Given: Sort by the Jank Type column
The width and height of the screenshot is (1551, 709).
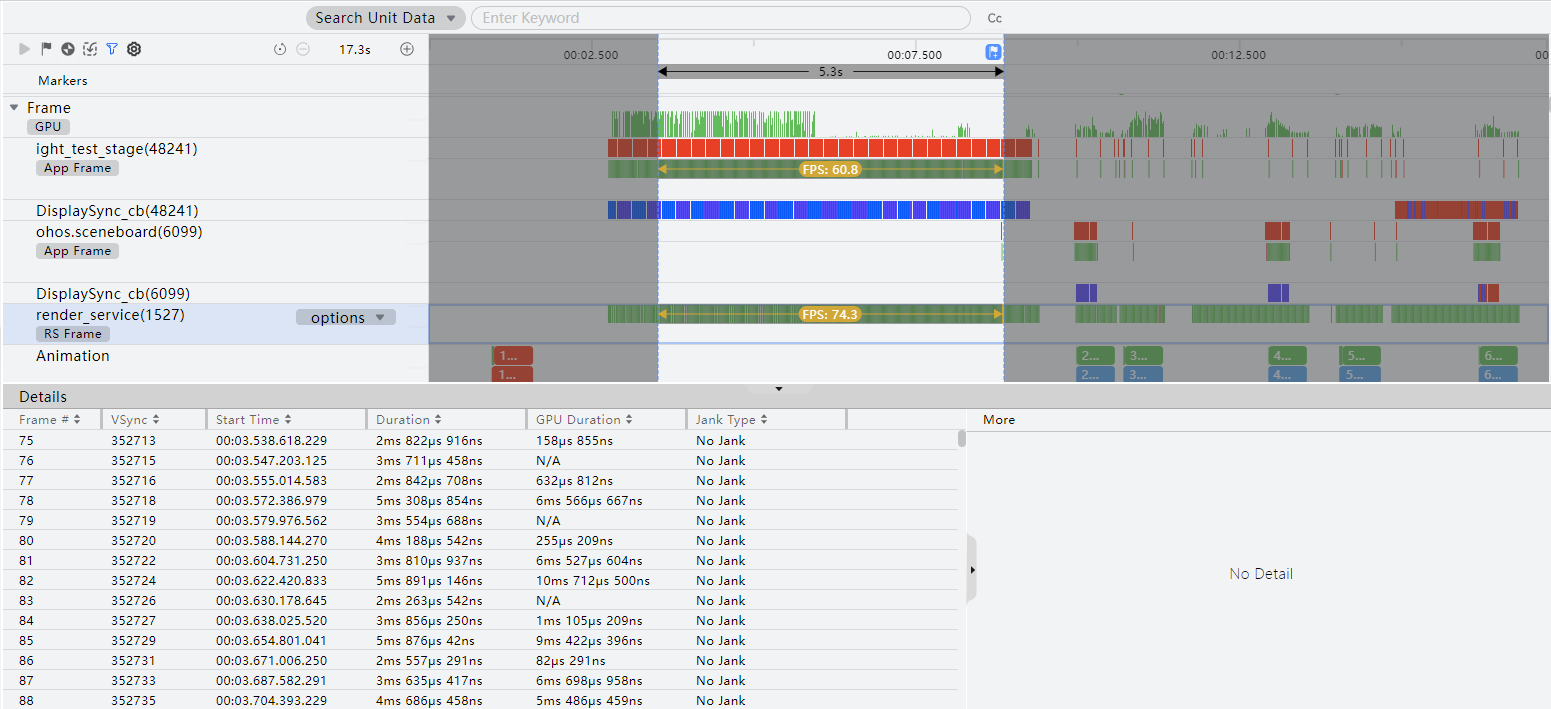Looking at the screenshot, I should point(732,420).
